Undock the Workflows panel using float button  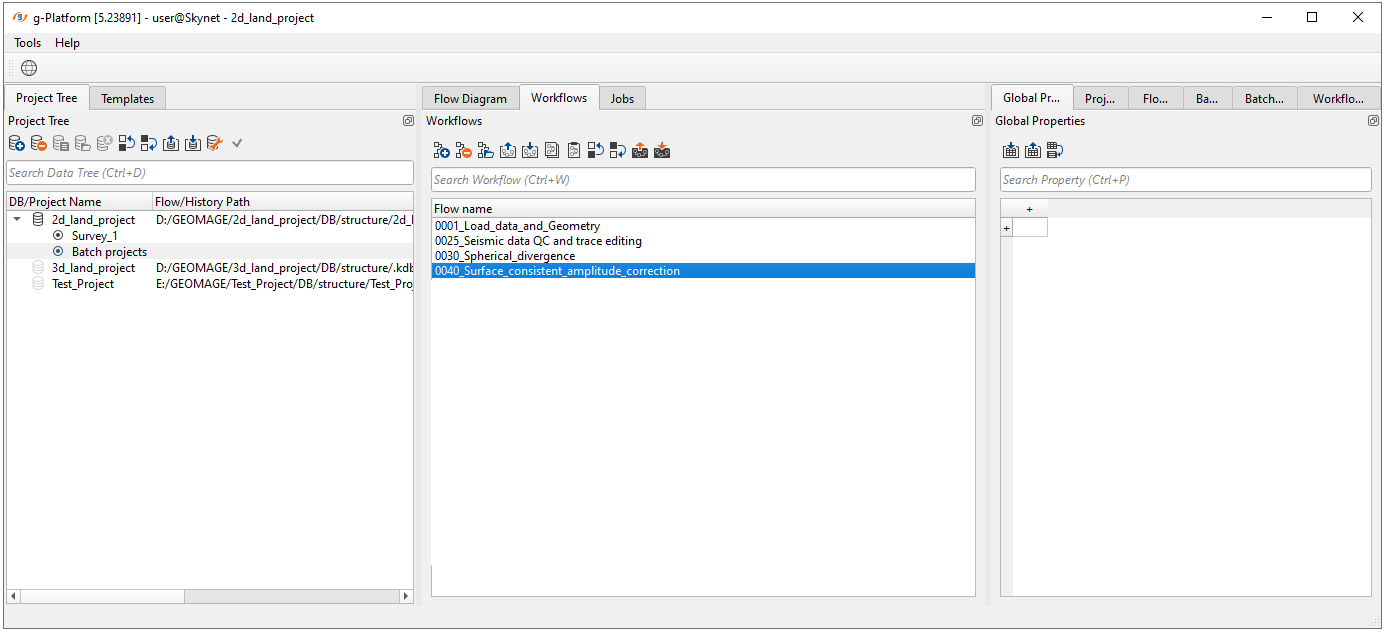[x=977, y=121]
